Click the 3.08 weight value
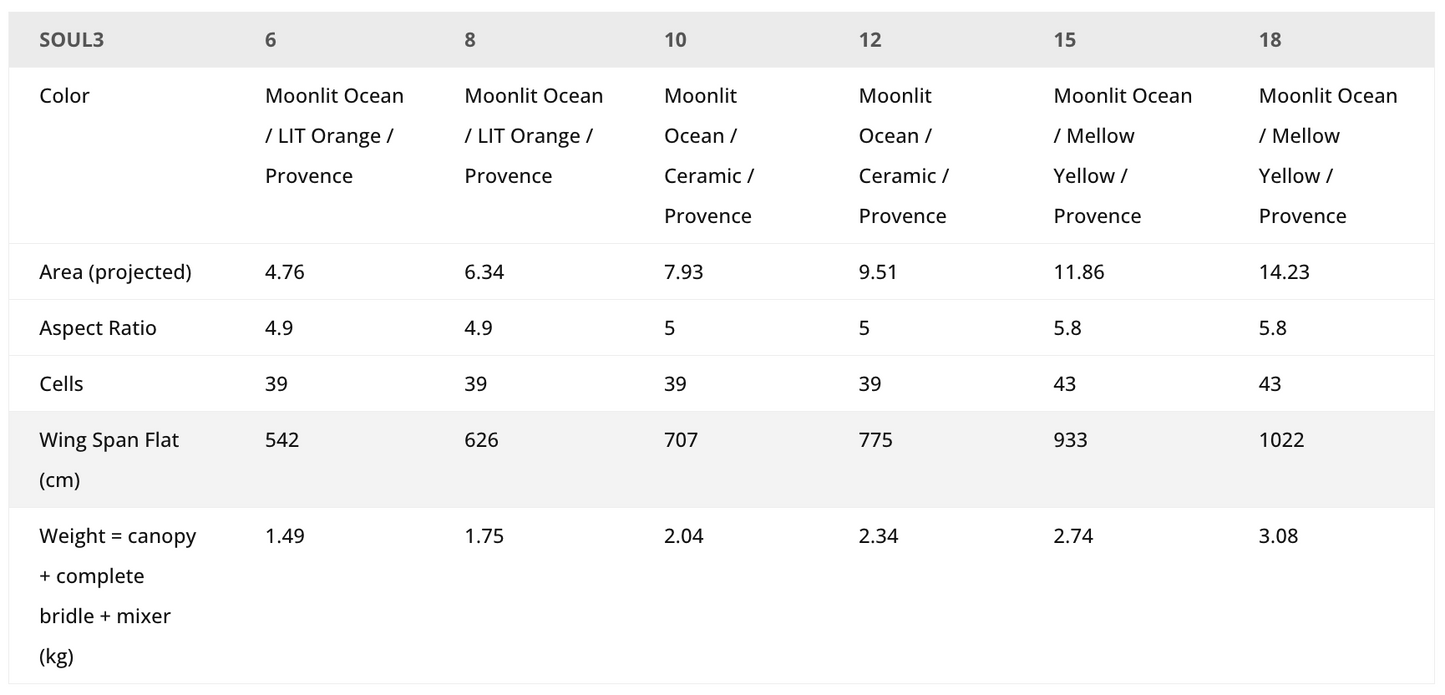This screenshot has height=695, width=1445. pos(1278,536)
